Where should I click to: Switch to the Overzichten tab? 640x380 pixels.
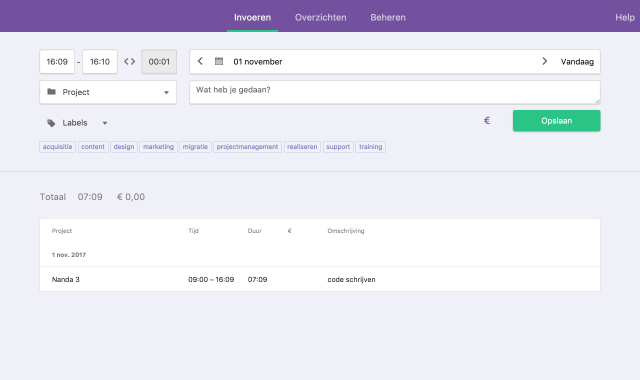click(320, 17)
